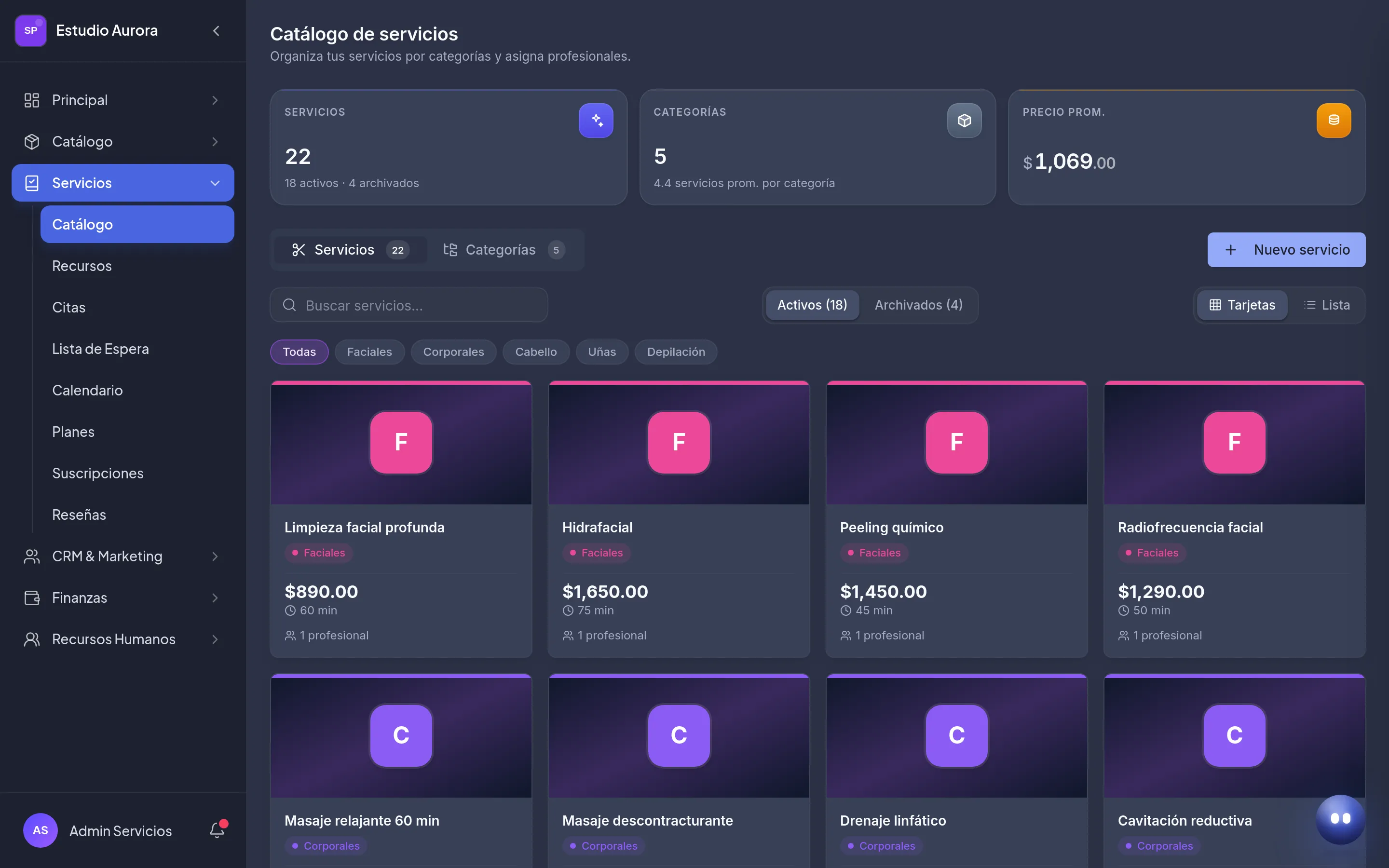This screenshot has width=1389, height=868.
Task: Click the Recursos Humanos person icon
Action: tap(32, 639)
